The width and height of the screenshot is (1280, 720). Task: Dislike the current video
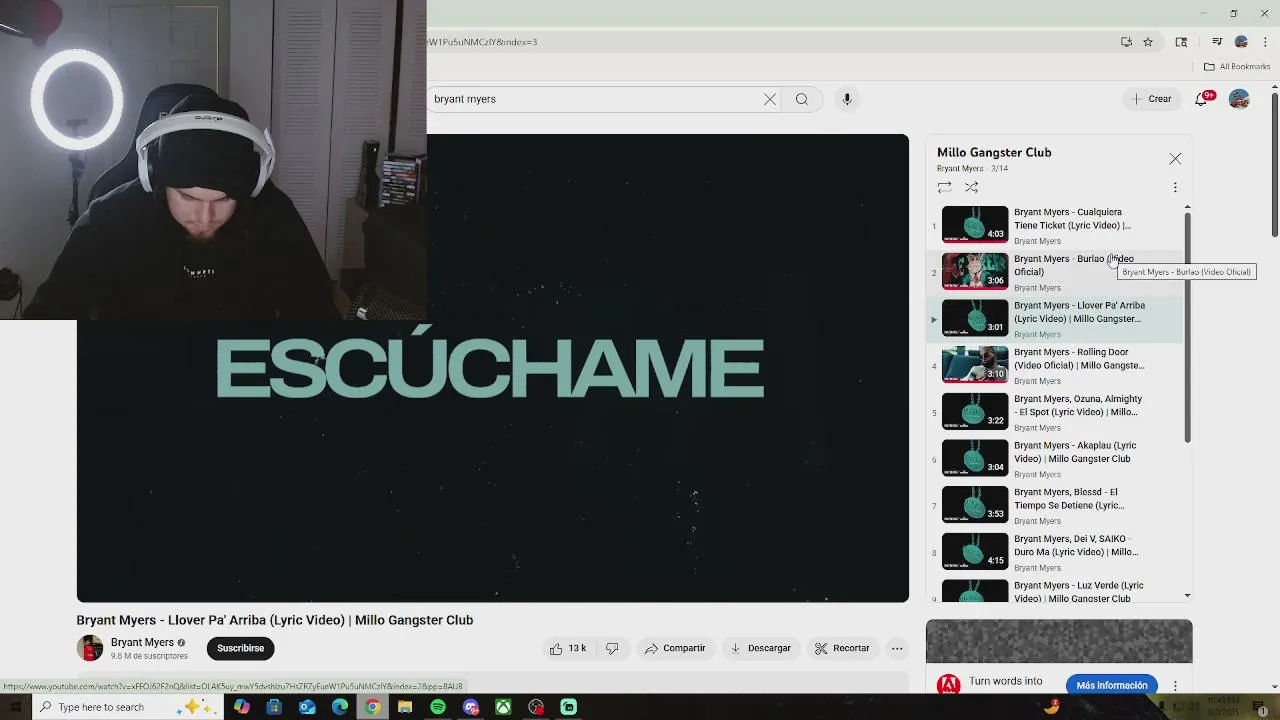tap(612, 648)
